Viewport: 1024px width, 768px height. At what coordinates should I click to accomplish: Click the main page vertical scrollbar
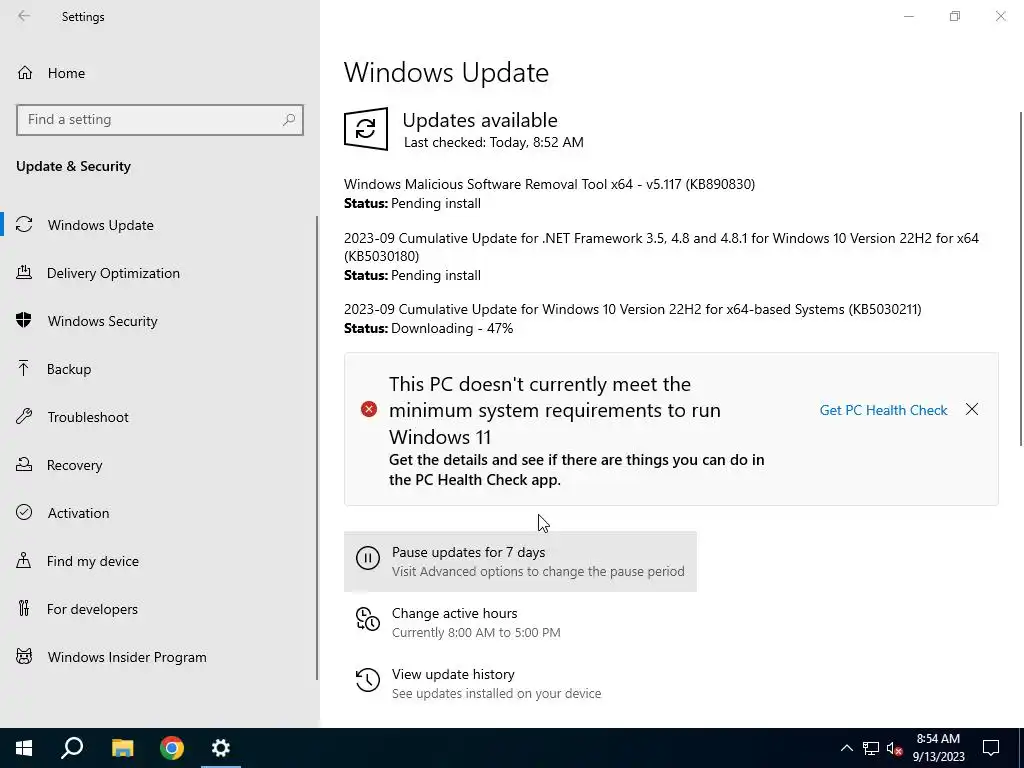(1021, 280)
